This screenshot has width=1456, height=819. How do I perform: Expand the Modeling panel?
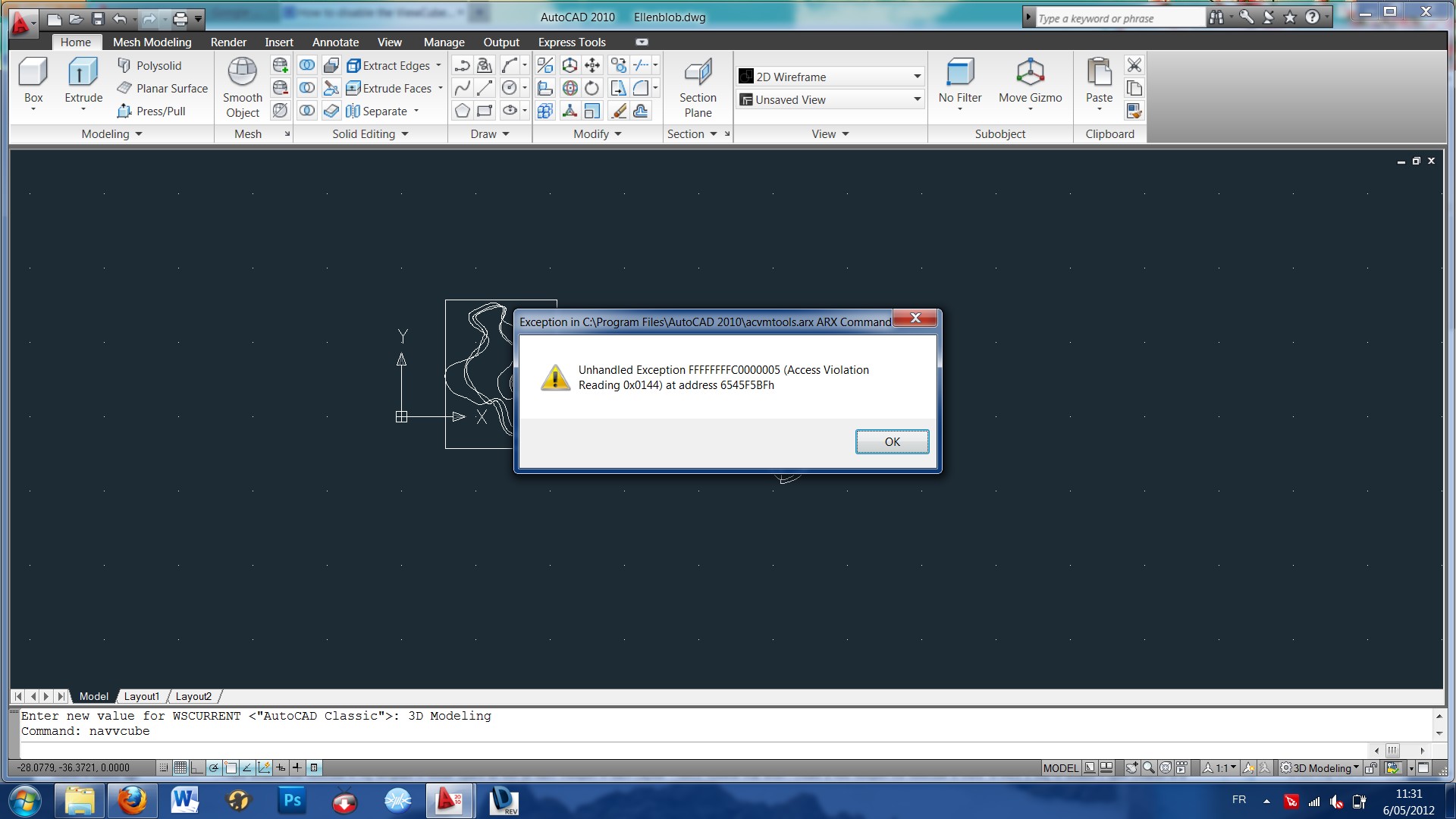[x=111, y=133]
